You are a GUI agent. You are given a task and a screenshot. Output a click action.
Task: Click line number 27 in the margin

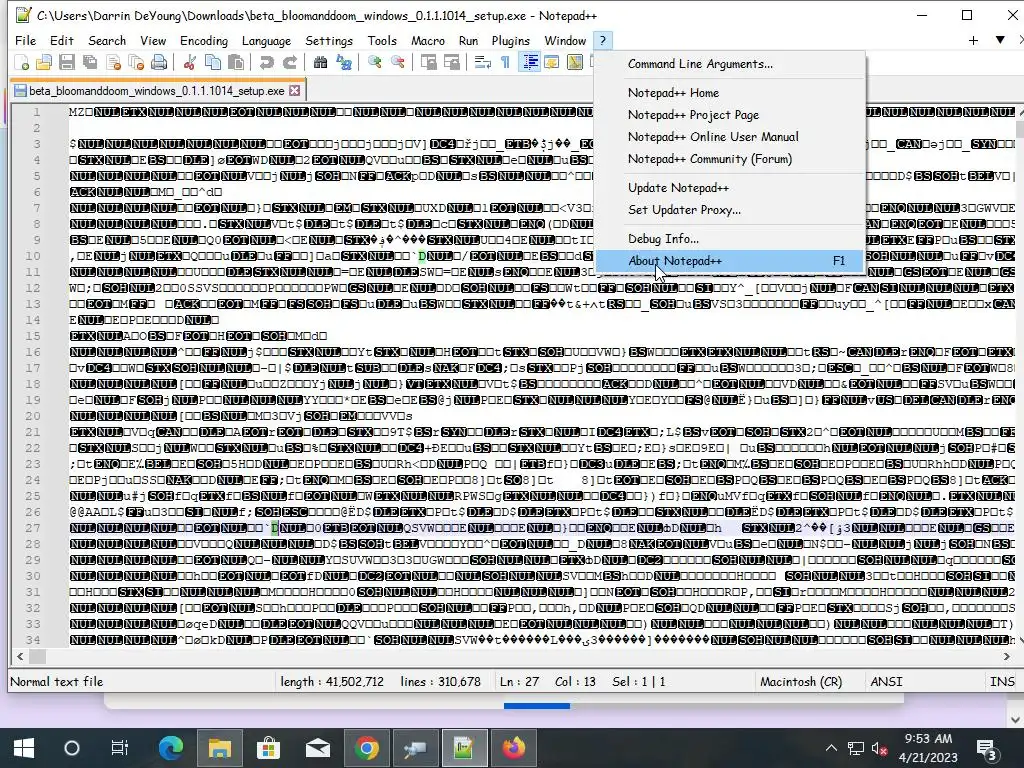point(33,528)
